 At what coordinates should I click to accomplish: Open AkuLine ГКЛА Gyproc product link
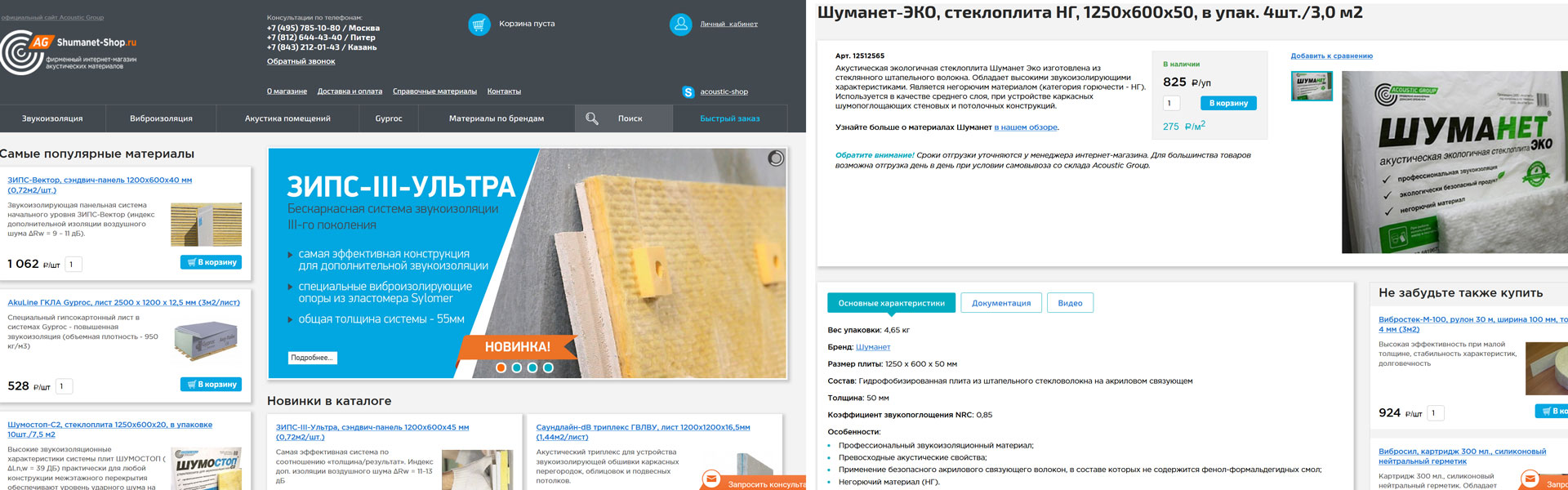(123, 303)
